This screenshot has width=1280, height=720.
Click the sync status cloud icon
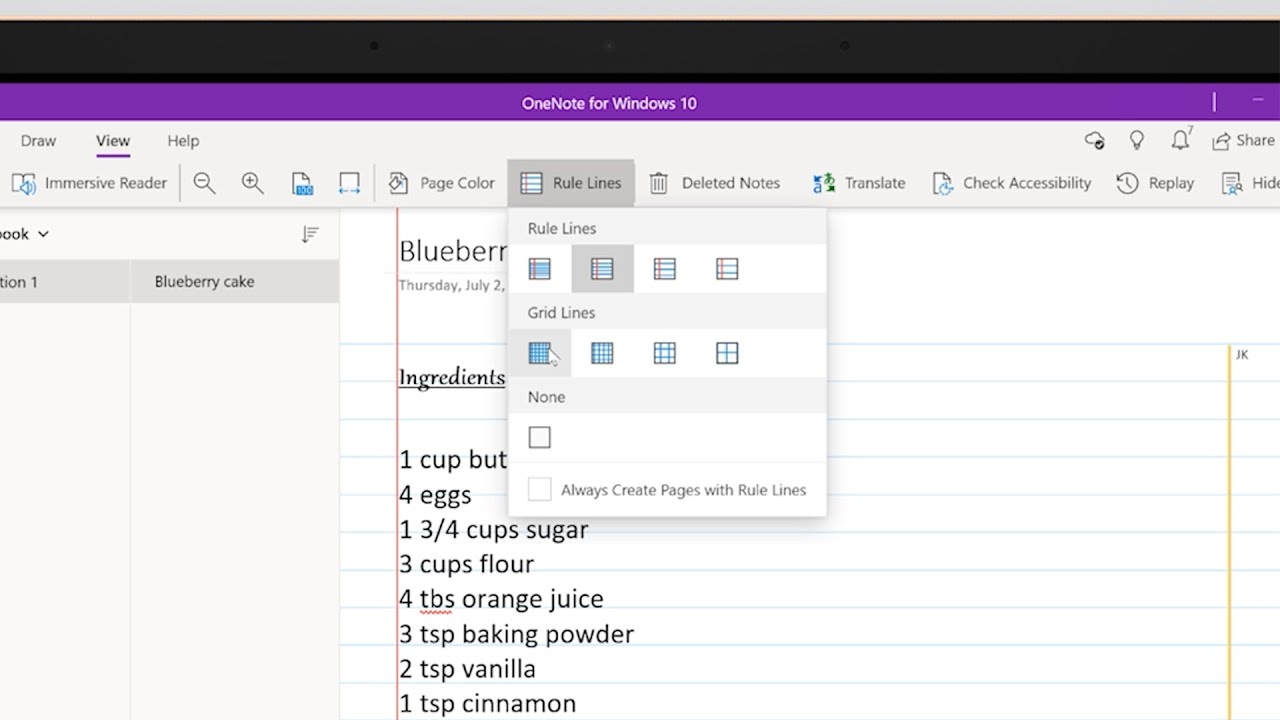(x=1094, y=141)
